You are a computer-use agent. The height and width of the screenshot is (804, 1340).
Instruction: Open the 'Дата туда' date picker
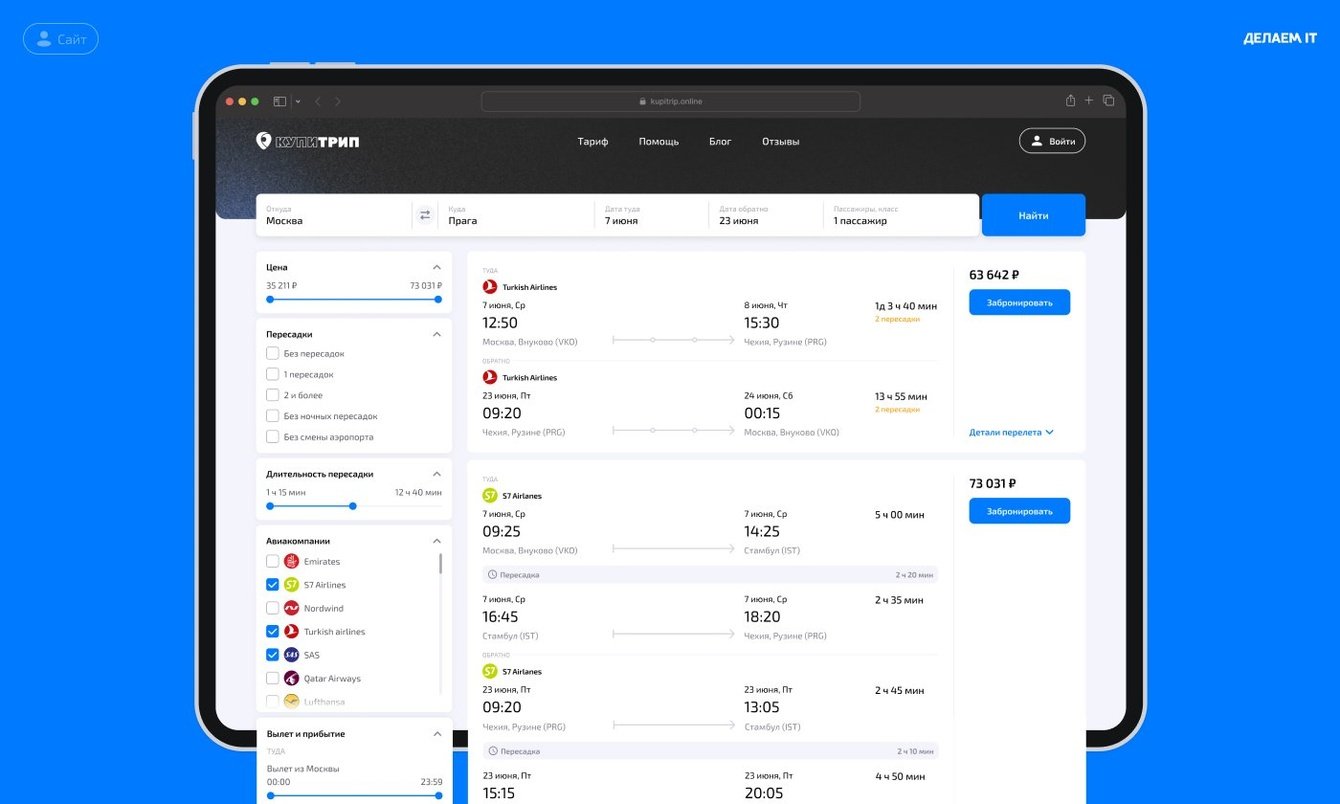point(651,215)
